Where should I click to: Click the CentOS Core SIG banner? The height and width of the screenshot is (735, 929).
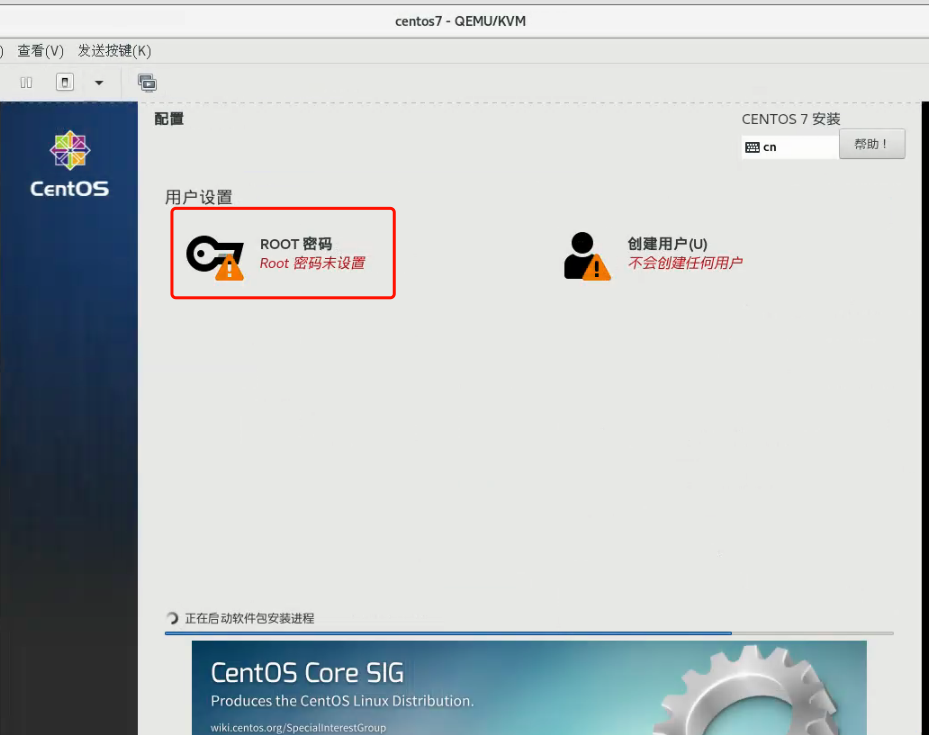pyautogui.click(x=528, y=688)
